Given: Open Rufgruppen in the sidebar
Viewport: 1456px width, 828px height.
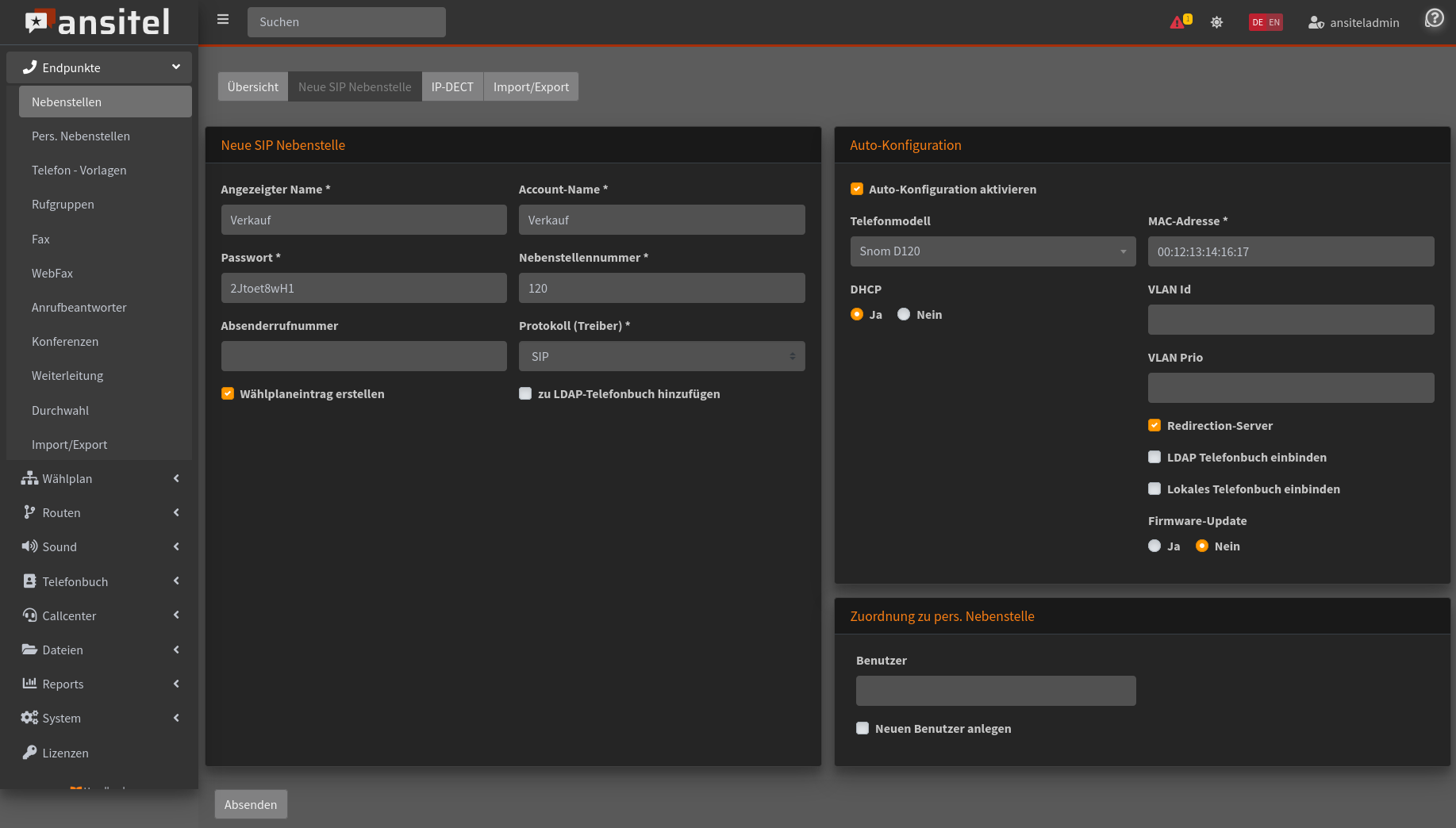Looking at the screenshot, I should coord(63,205).
